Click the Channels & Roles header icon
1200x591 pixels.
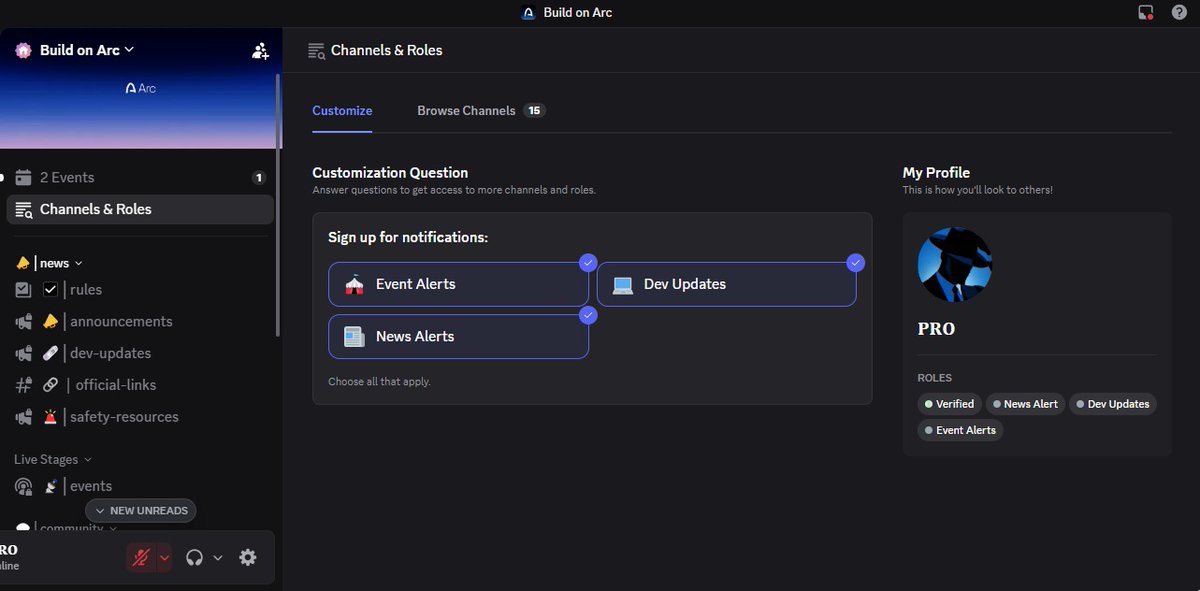pyautogui.click(x=316, y=50)
